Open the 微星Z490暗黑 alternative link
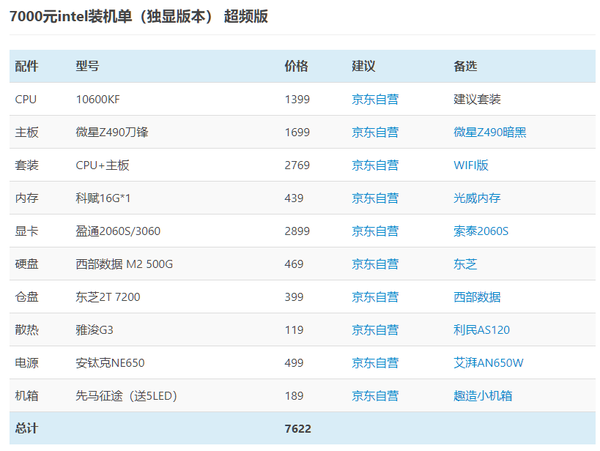The image size is (600, 451). point(490,132)
